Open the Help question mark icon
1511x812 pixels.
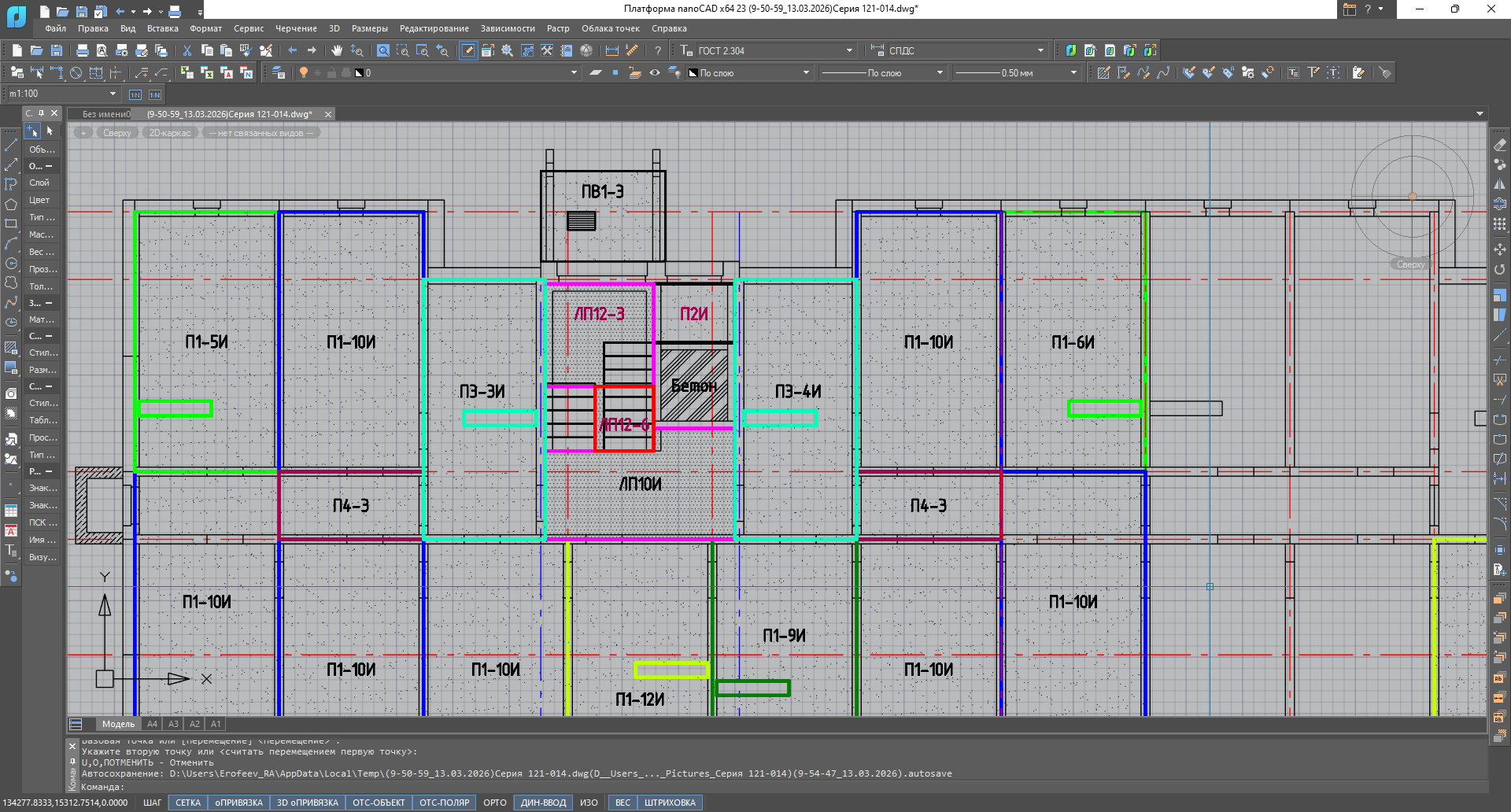[x=658, y=50]
